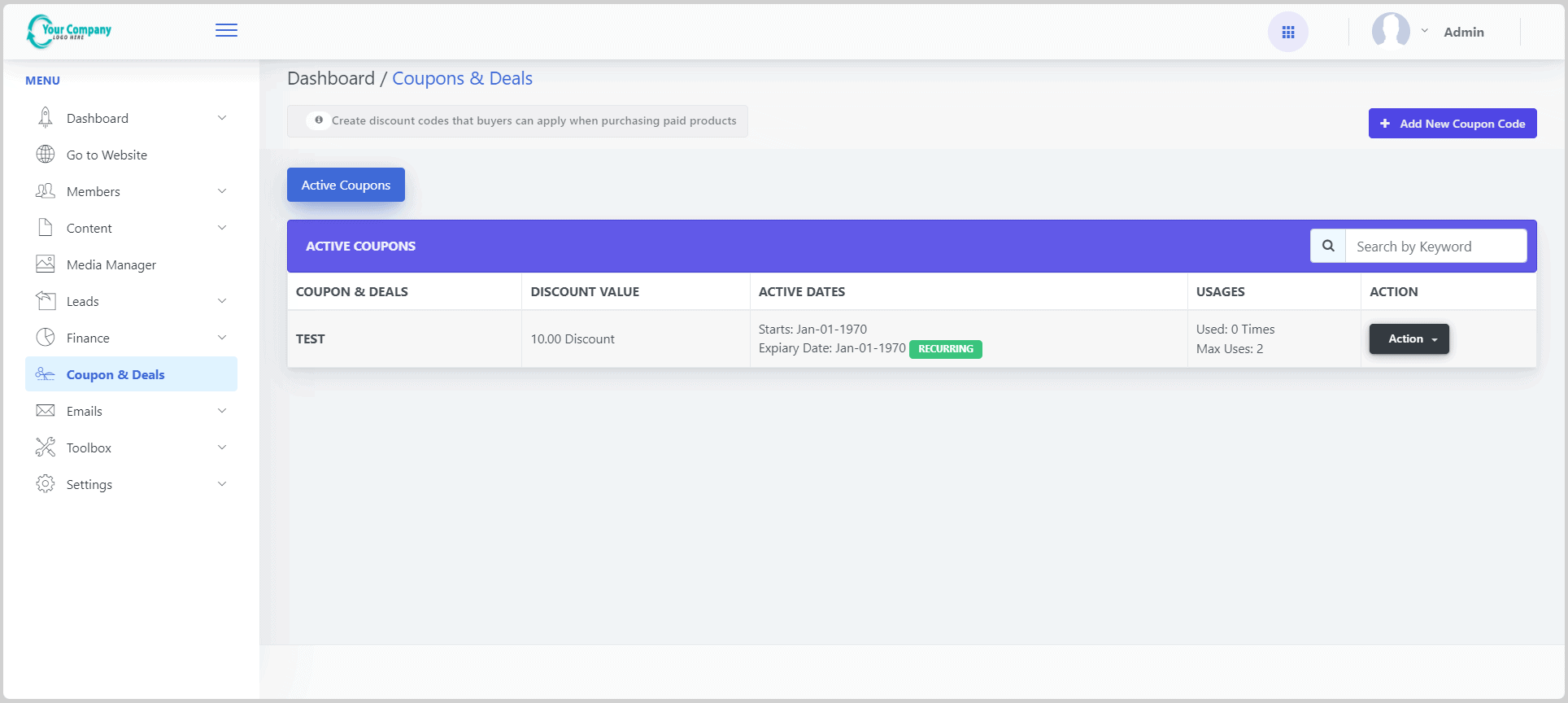Expand the Dashboard menu chevron

[x=222, y=118]
